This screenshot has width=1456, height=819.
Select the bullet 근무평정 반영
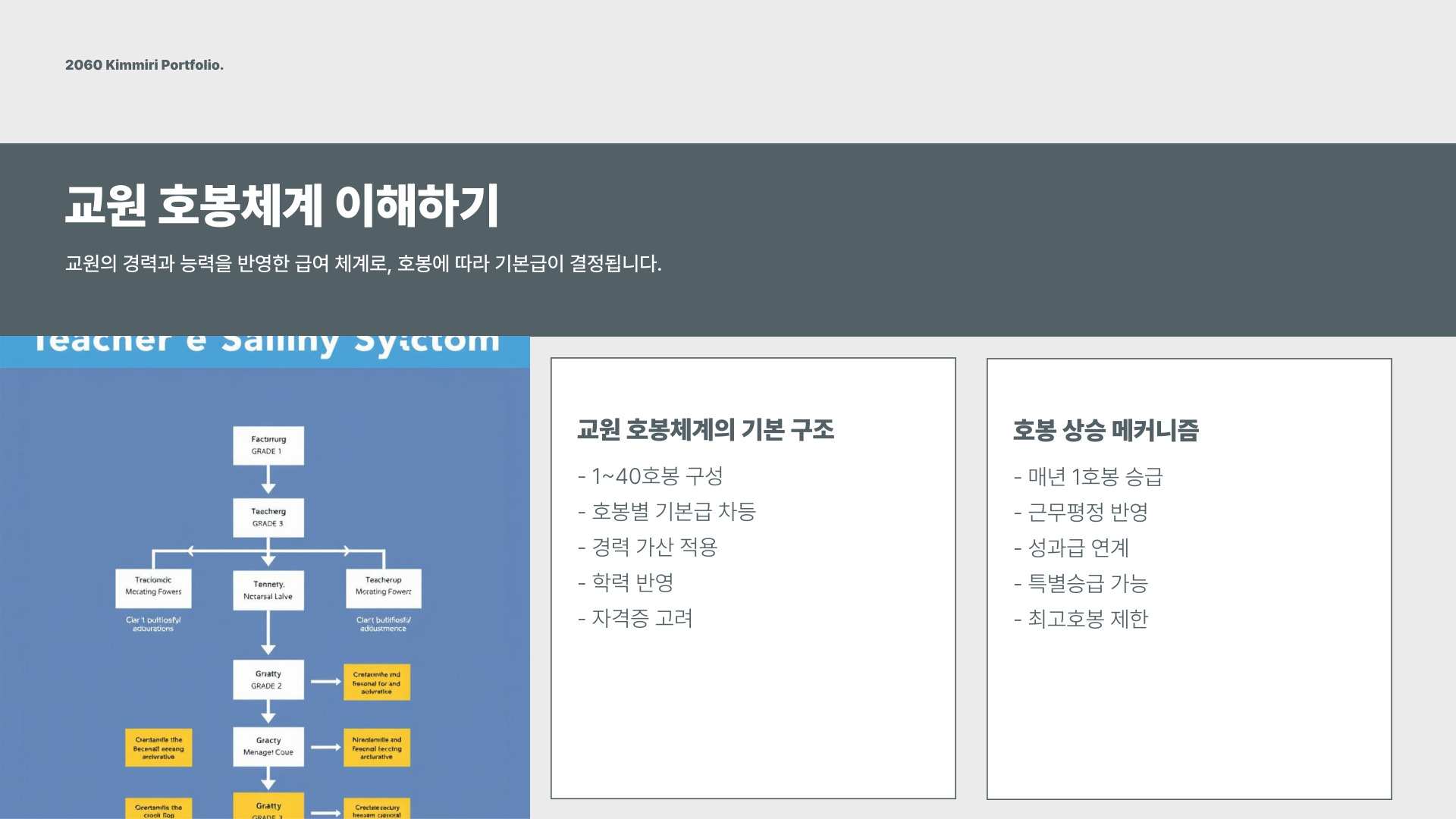coord(1081,513)
